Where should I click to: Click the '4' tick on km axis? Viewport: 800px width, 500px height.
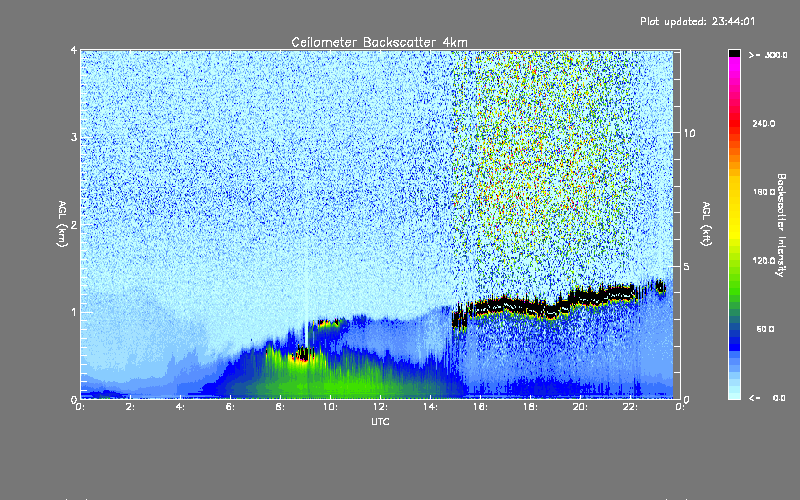(74, 51)
